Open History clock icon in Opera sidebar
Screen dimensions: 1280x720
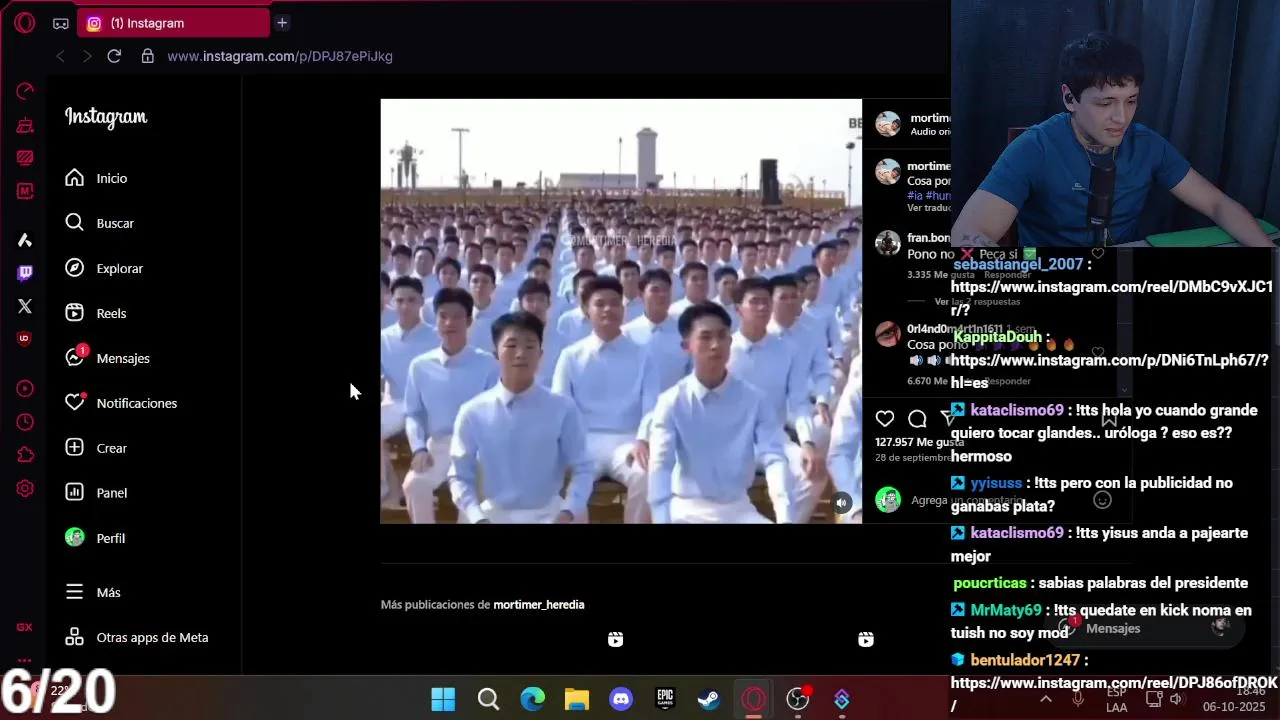pyautogui.click(x=25, y=422)
